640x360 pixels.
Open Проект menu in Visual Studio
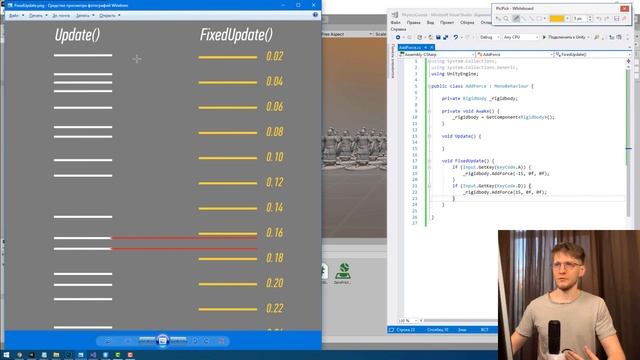(447, 22)
